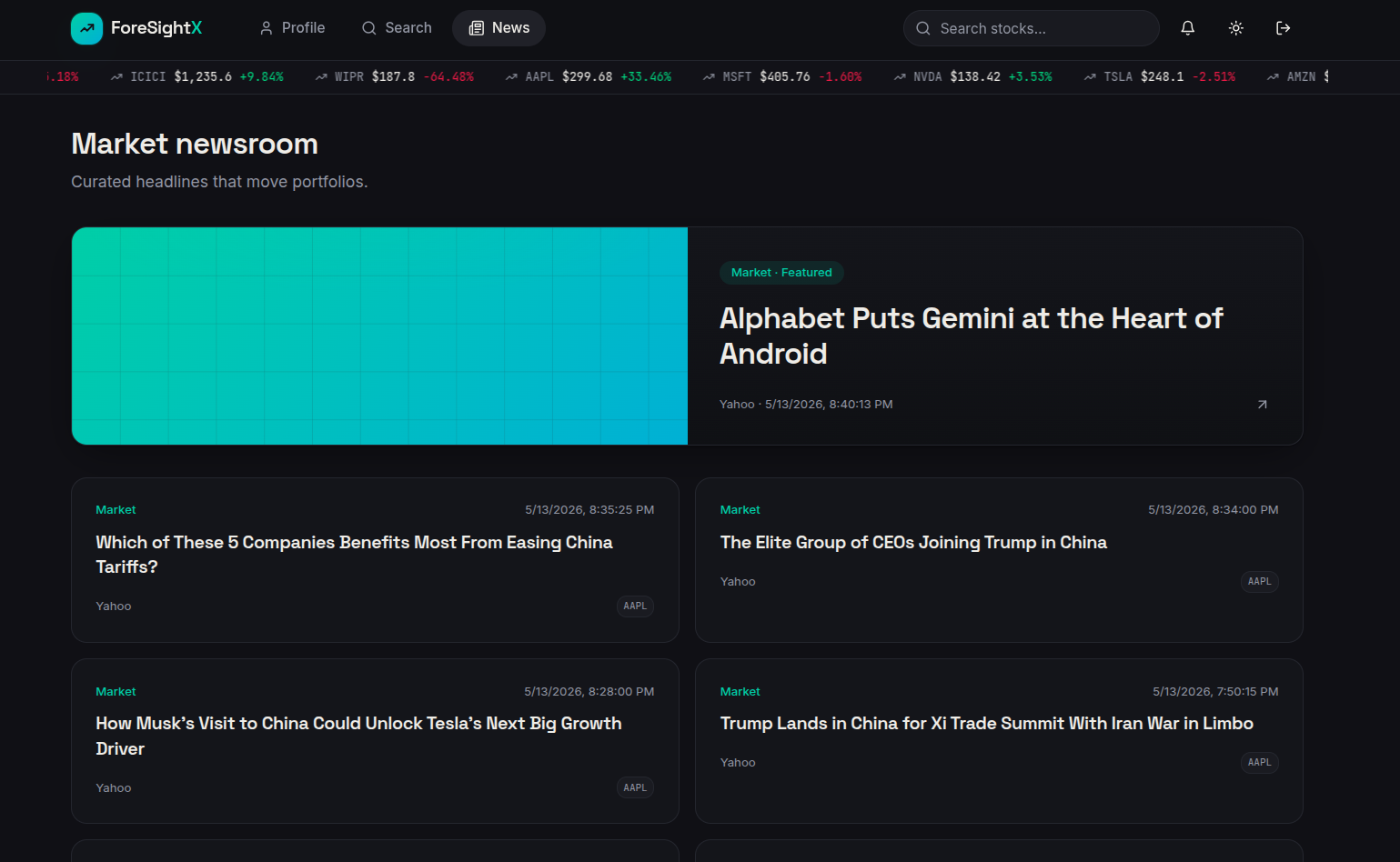Image resolution: width=1400 pixels, height=862 pixels.
Task: Open the featured article external link arrow
Action: pos(1262,405)
